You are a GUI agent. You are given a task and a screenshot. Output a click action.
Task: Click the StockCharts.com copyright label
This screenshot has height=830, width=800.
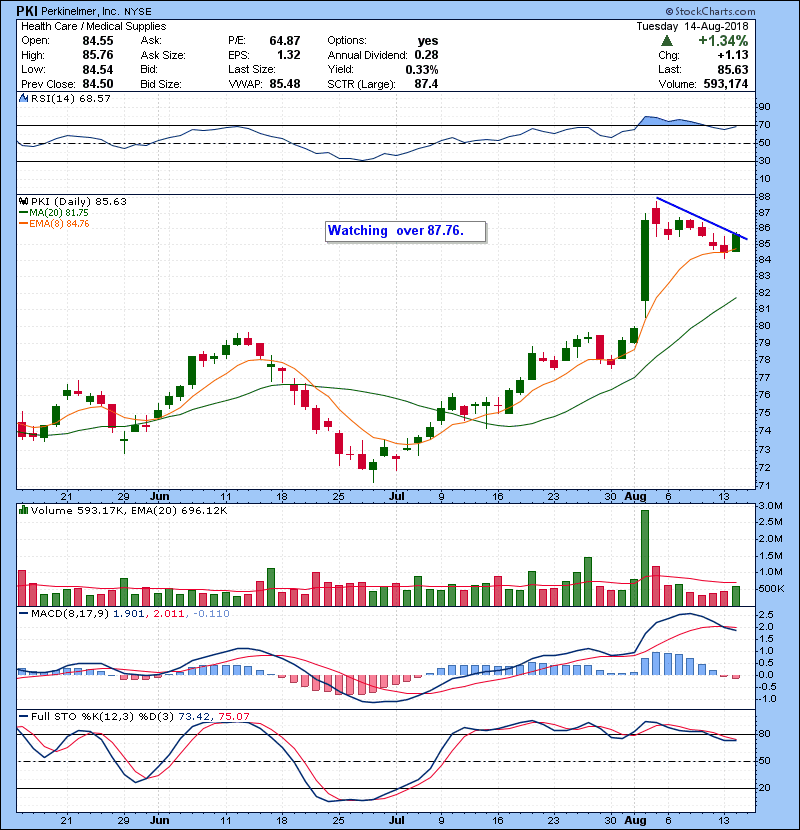711,11
